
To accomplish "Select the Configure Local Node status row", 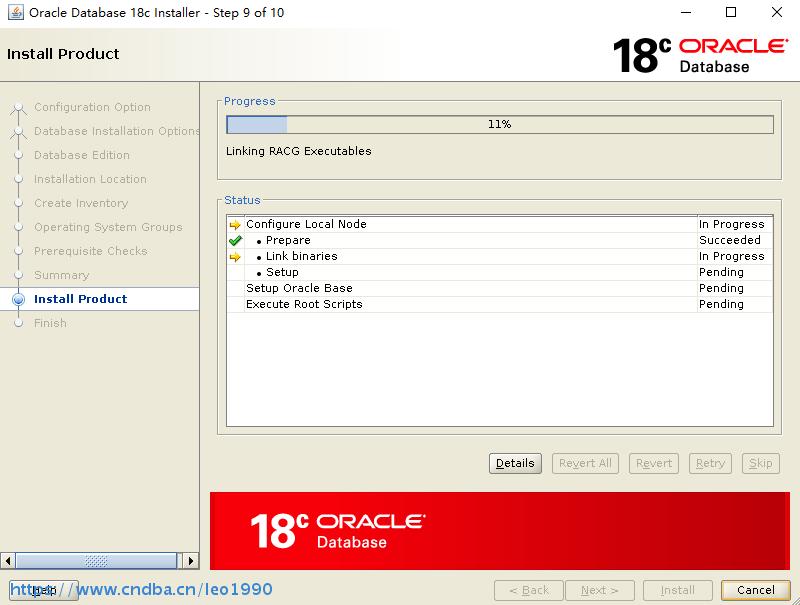I will [499, 224].
